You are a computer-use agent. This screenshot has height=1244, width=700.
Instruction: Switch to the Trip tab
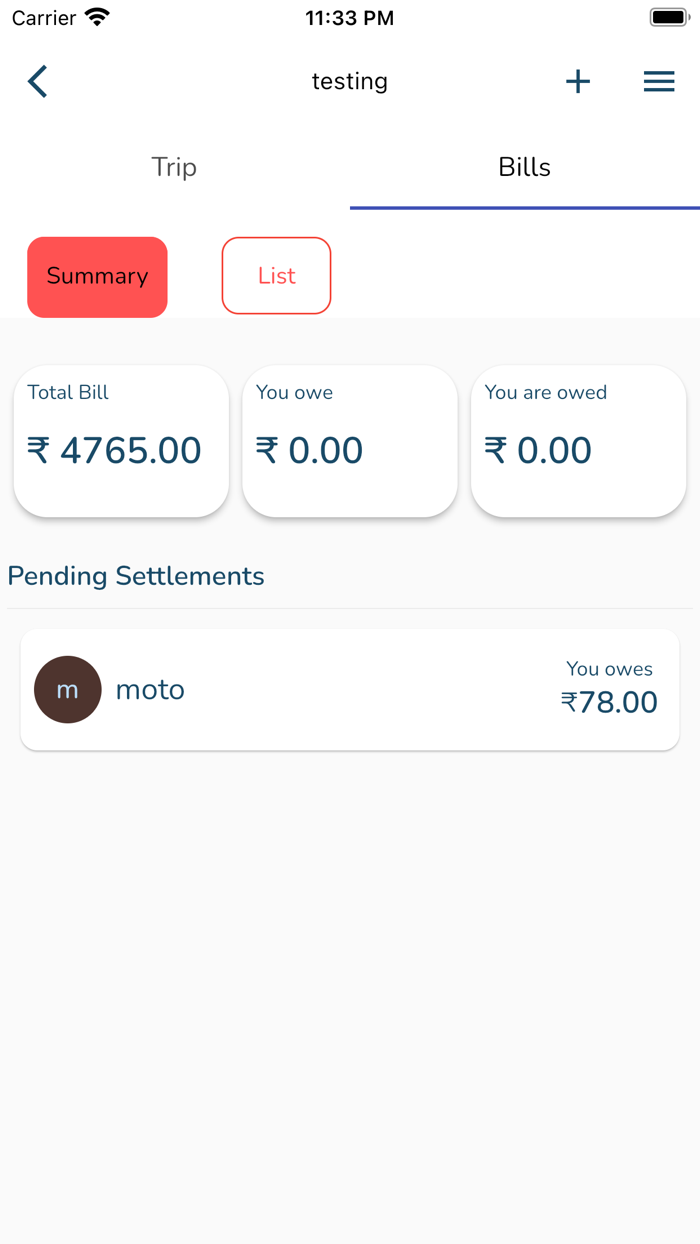pyautogui.click(x=174, y=167)
